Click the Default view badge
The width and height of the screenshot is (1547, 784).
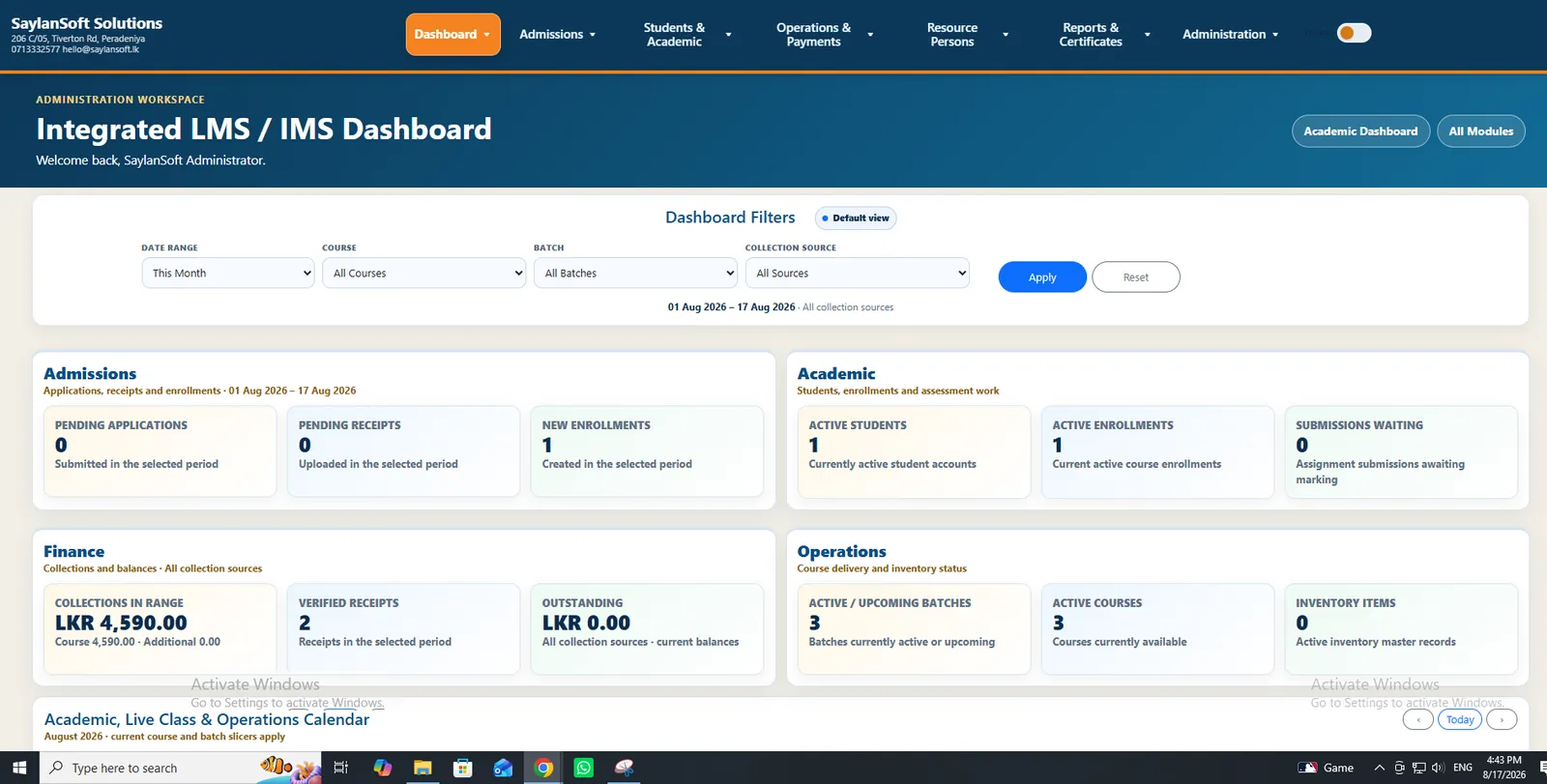pyautogui.click(x=856, y=218)
